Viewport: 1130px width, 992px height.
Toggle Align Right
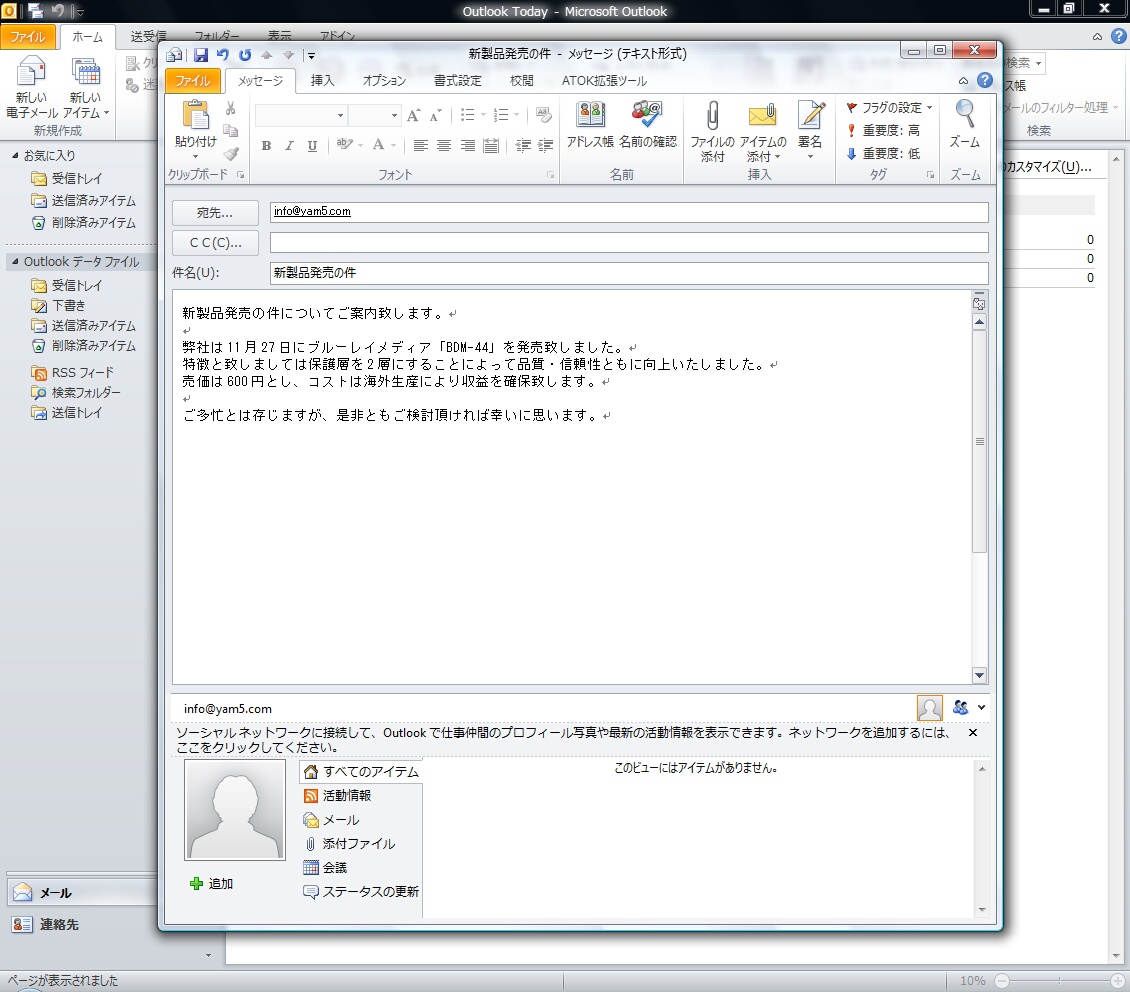(468, 146)
